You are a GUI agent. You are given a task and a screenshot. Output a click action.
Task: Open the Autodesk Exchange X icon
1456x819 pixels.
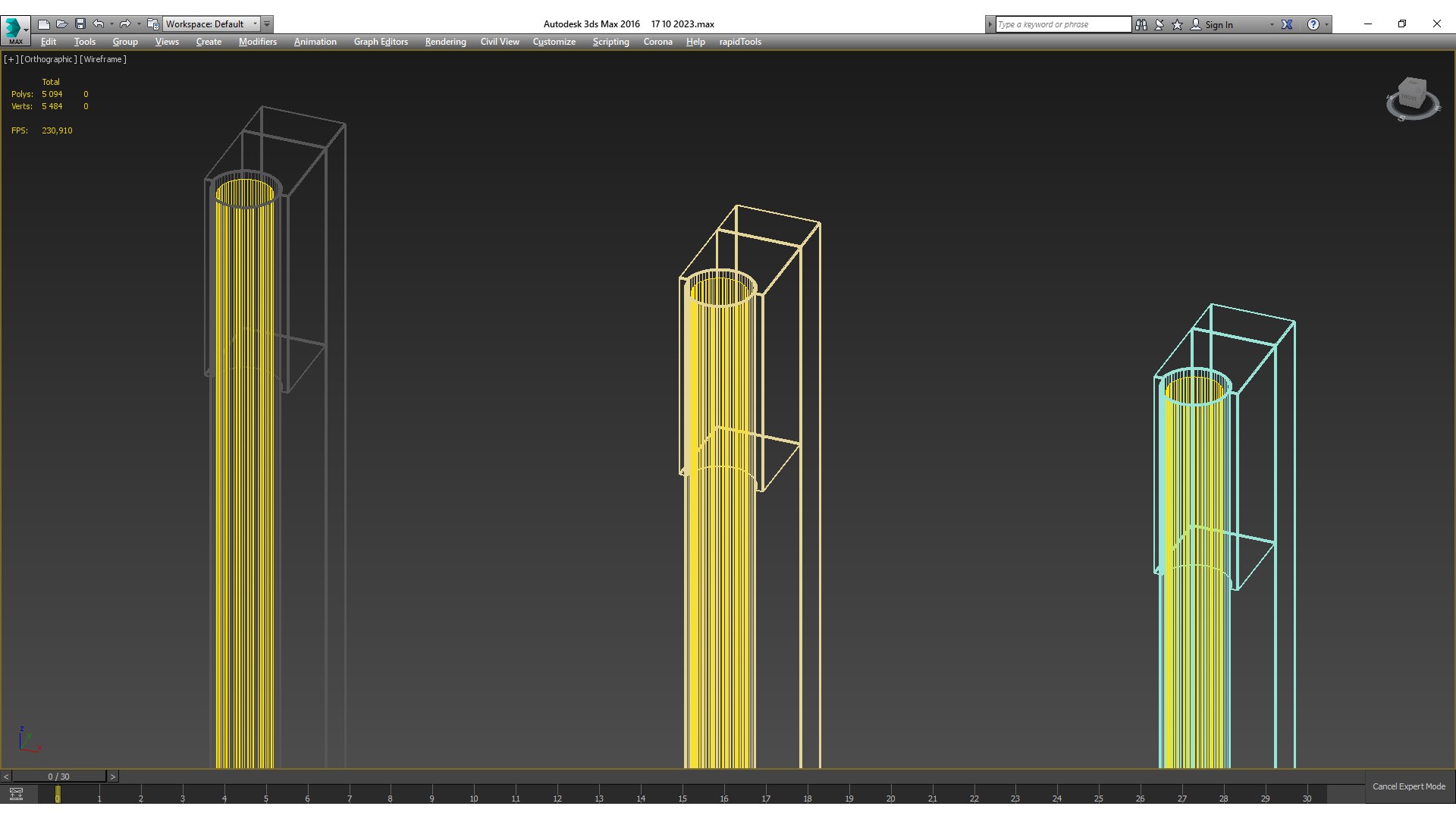click(1287, 24)
